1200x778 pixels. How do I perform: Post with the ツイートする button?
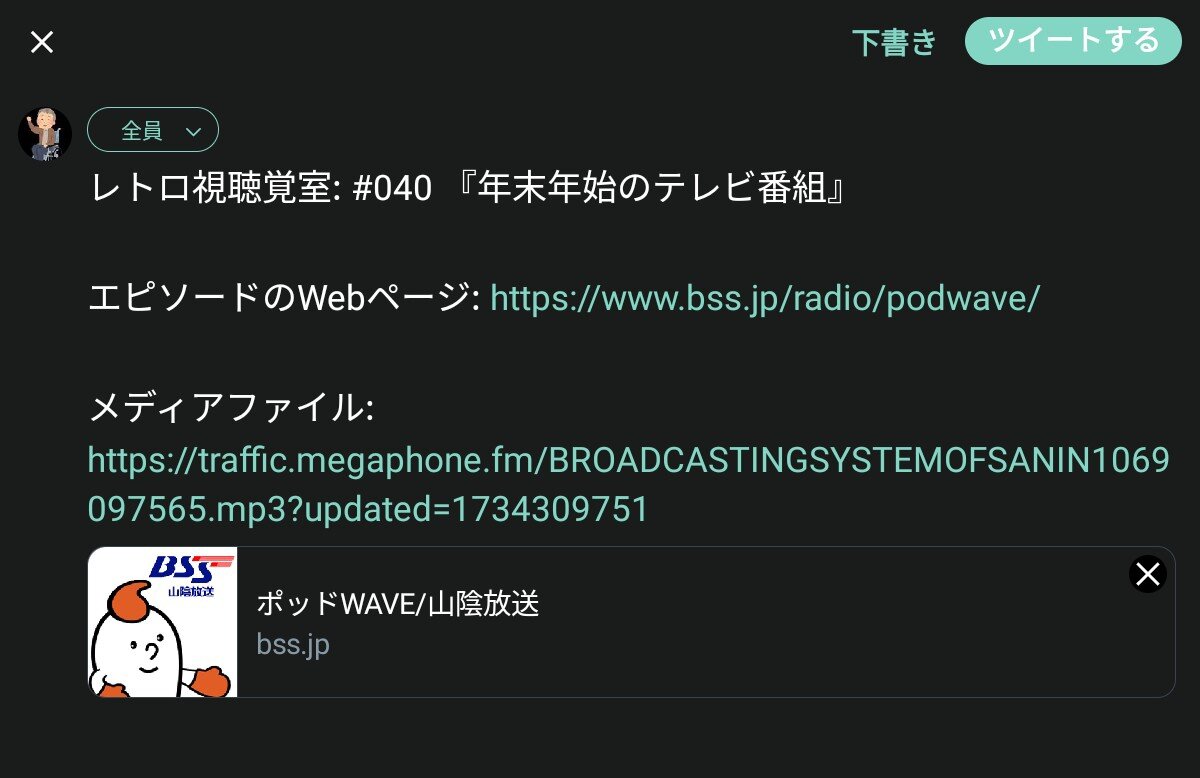click(1073, 41)
